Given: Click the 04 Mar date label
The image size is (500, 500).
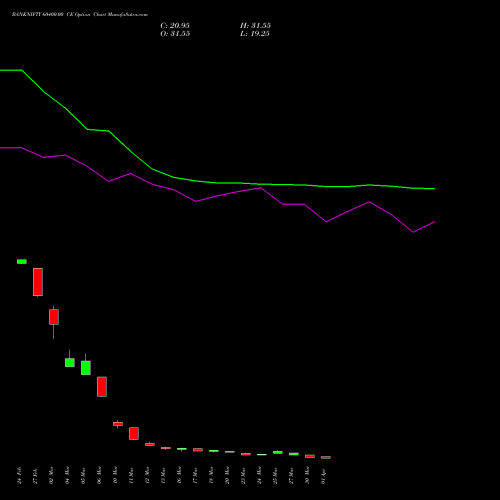Looking at the screenshot, I should (67, 475).
